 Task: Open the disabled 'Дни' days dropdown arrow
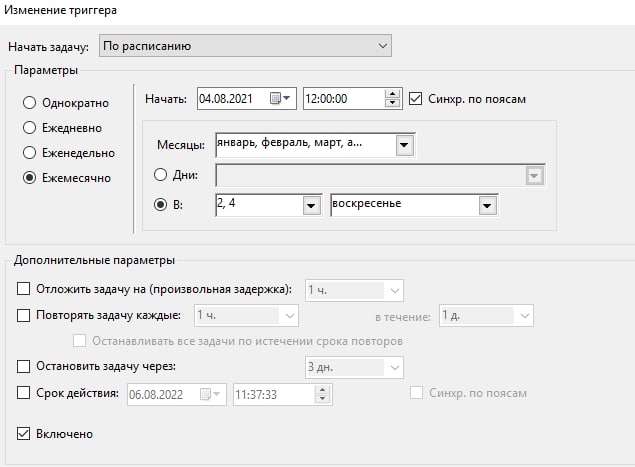point(535,176)
